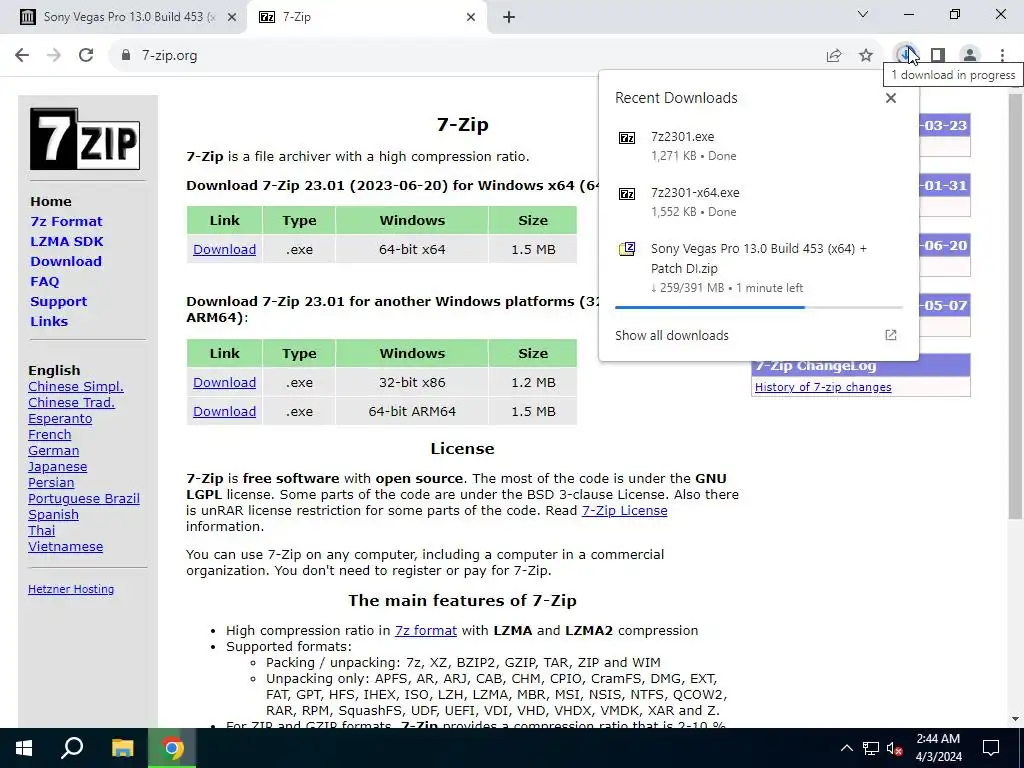
Task: Open the Support sidebar link
Action: pos(58,302)
